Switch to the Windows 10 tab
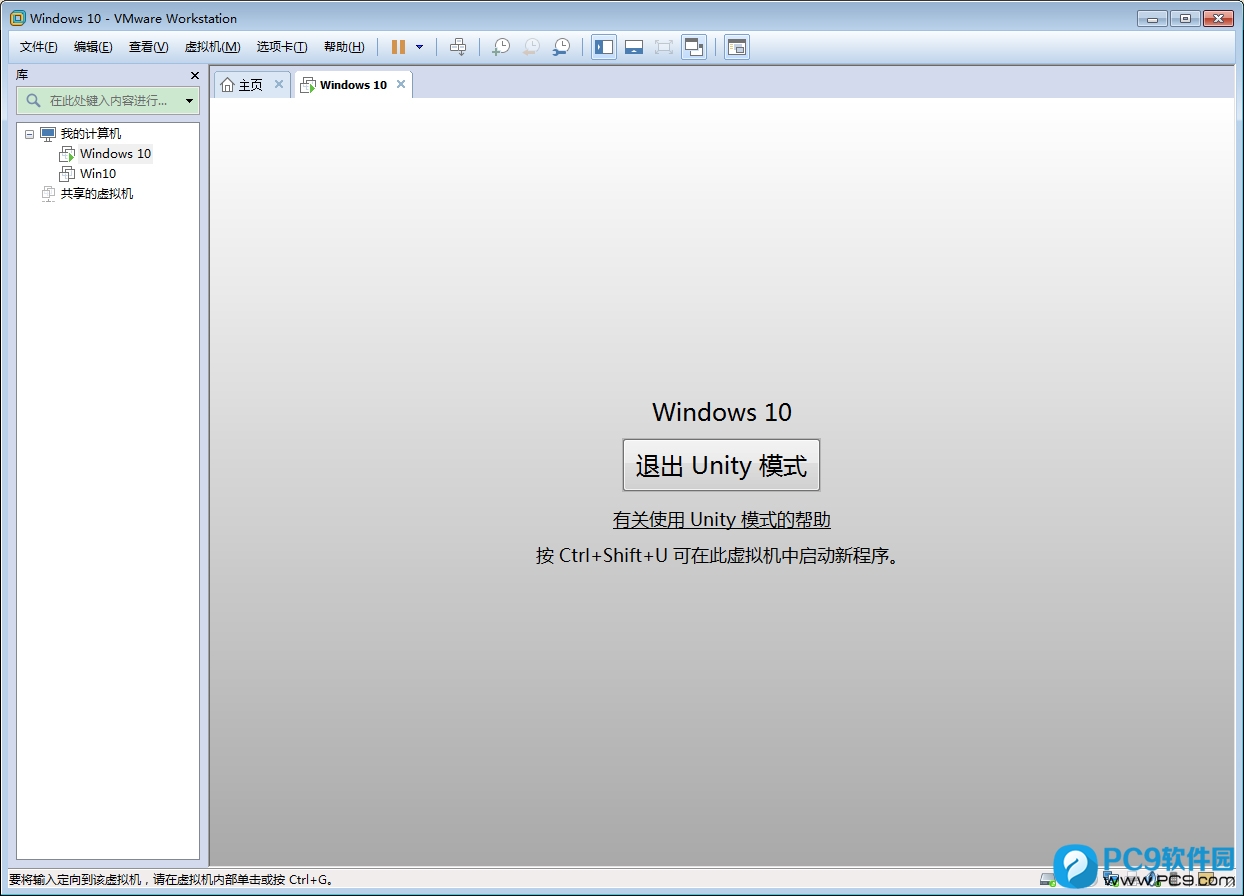 (353, 85)
